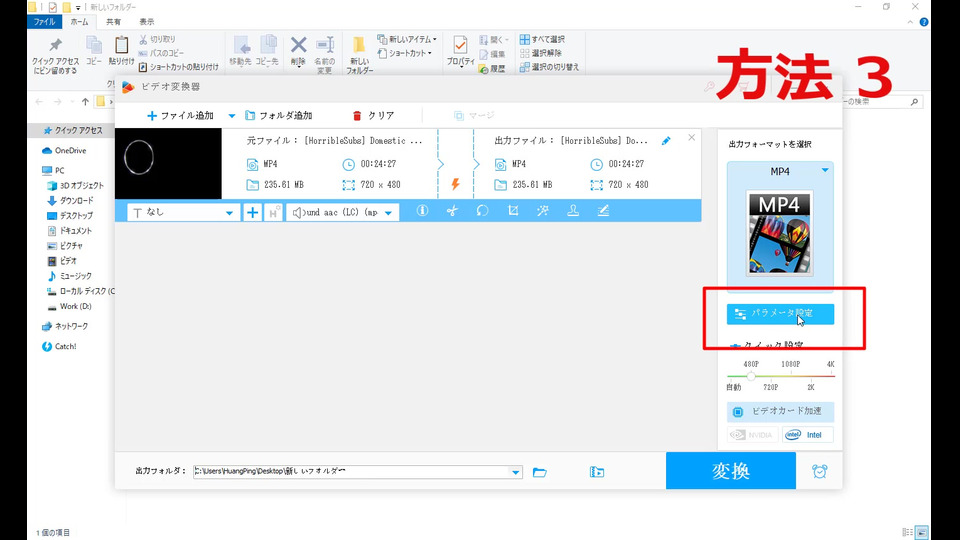
Task: Select ダウンロード in Explorer sidebar
Action: pos(70,201)
